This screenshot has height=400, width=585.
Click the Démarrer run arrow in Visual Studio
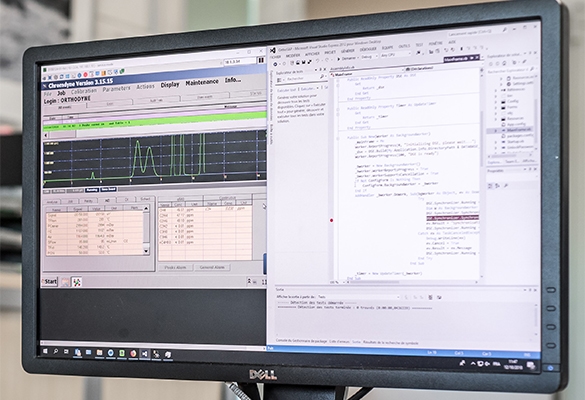point(338,59)
